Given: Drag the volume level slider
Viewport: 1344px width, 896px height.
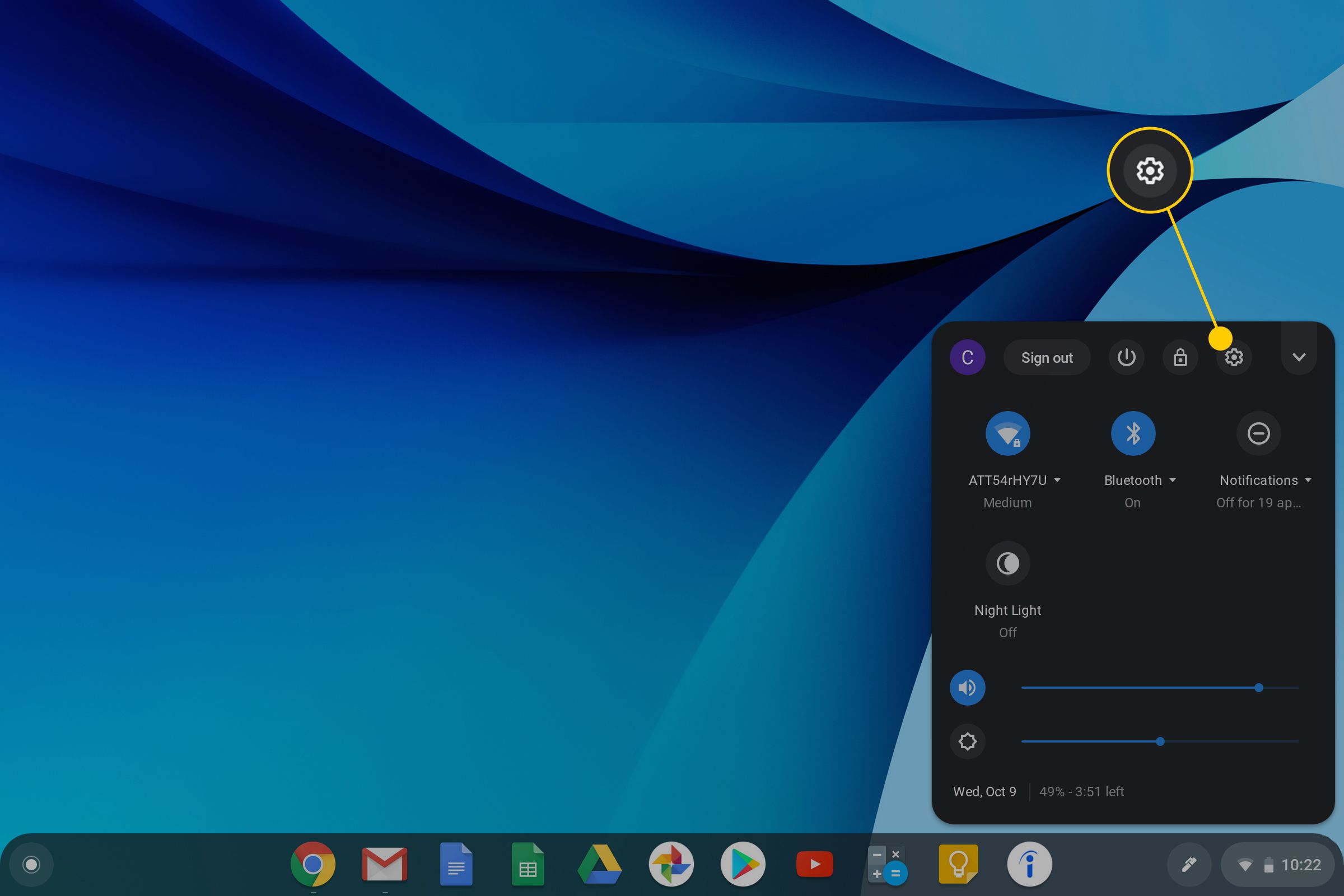Looking at the screenshot, I should coord(1259,687).
